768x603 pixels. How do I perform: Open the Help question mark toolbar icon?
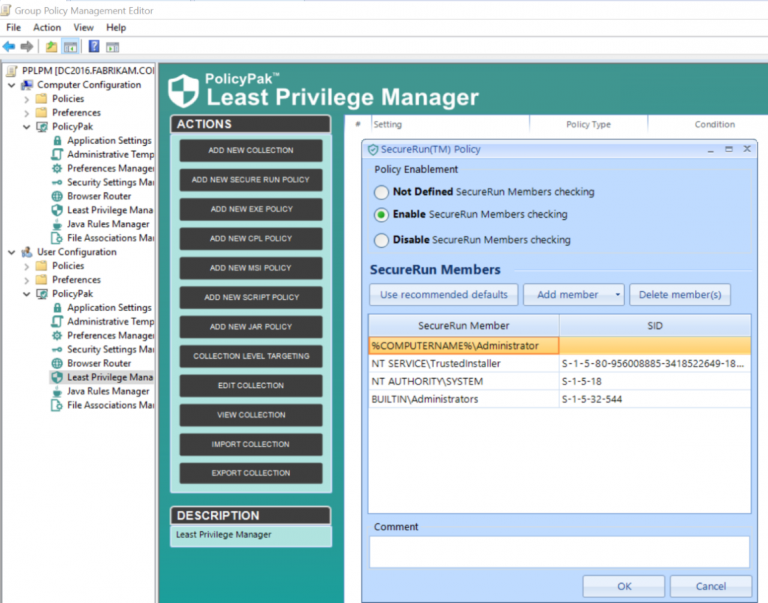(x=94, y=47)
